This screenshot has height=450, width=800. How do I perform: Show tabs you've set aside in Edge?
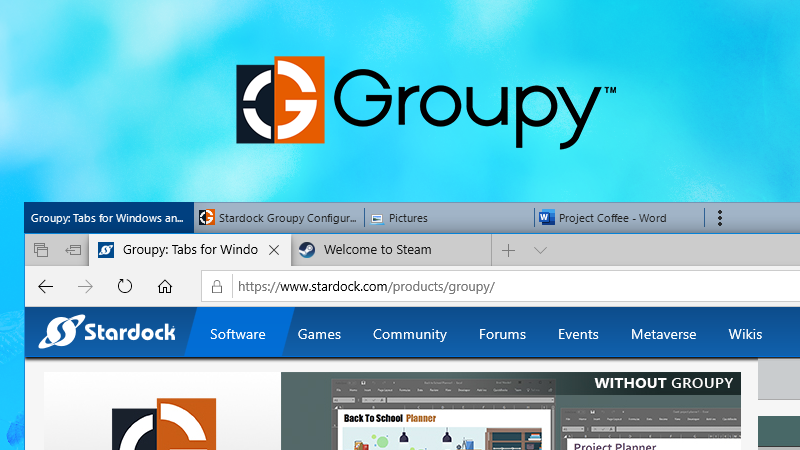coord(41,250)
